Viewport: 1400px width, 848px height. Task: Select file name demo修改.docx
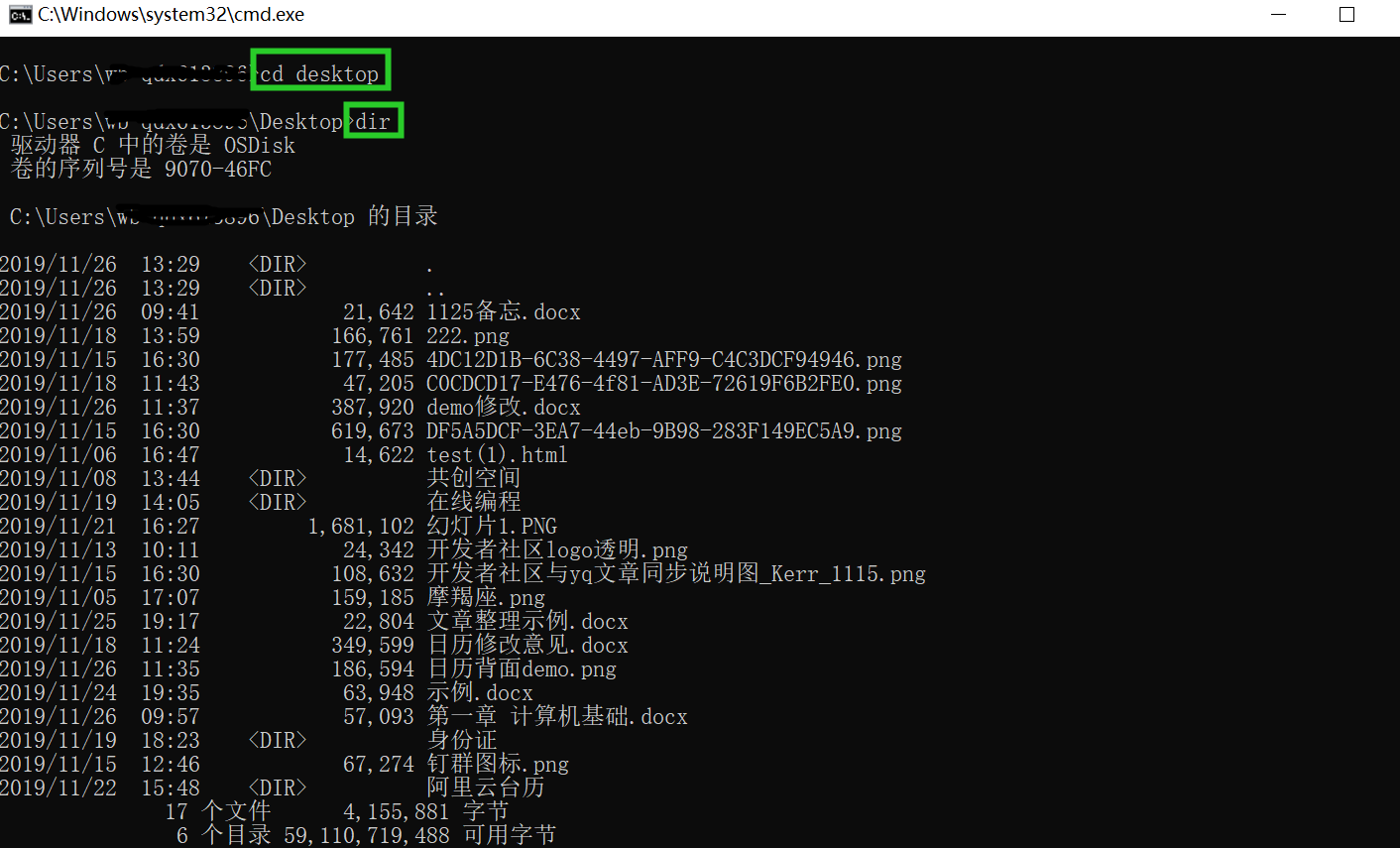pos(504,407)
